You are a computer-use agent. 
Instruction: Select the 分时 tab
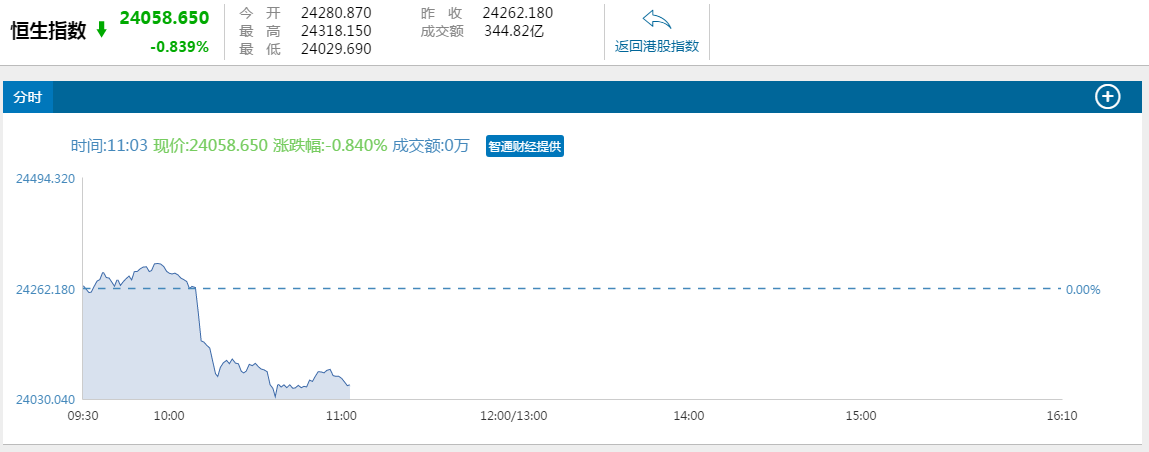28,97
